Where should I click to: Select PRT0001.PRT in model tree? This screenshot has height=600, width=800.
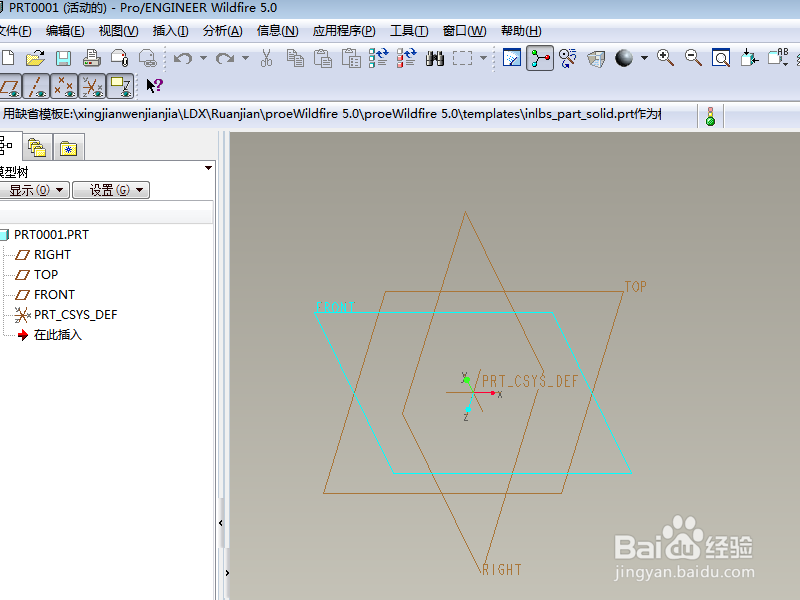pyautogui.click(x=51, y=235)
